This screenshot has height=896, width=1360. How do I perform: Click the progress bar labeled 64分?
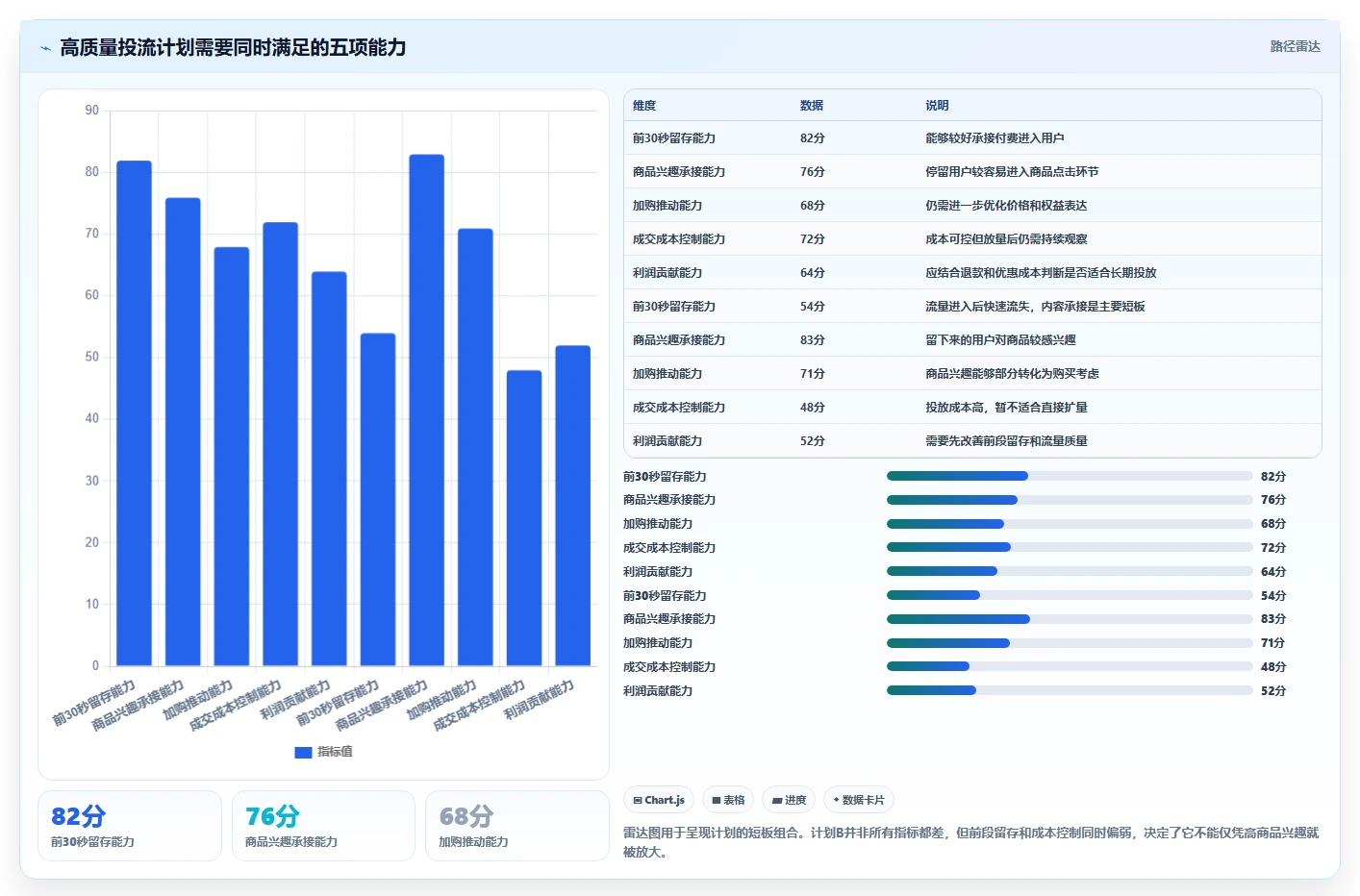(x=1070, y=571)
